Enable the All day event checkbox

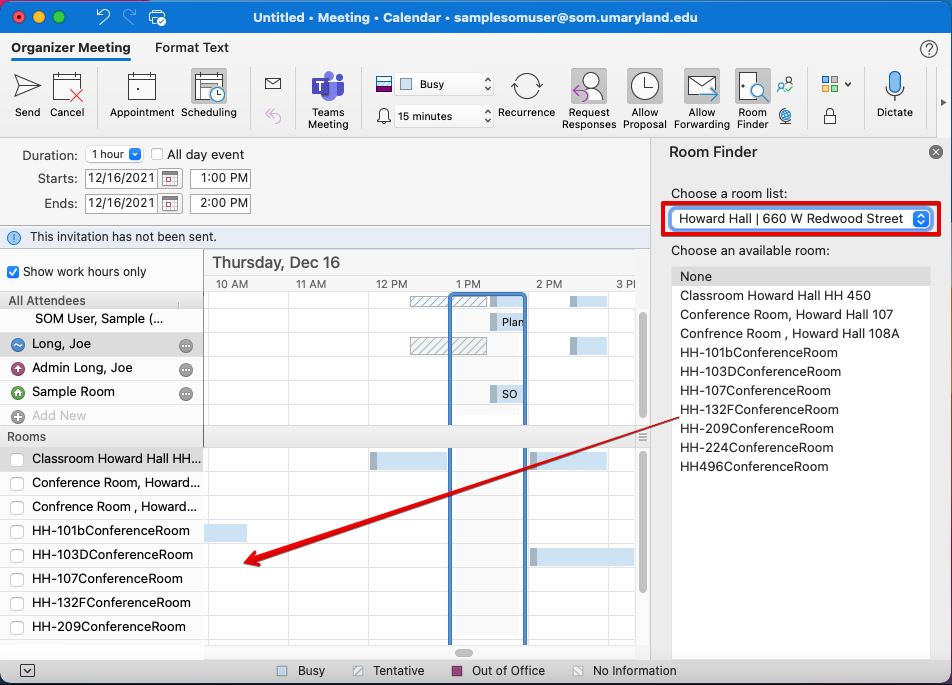point(157,155)
